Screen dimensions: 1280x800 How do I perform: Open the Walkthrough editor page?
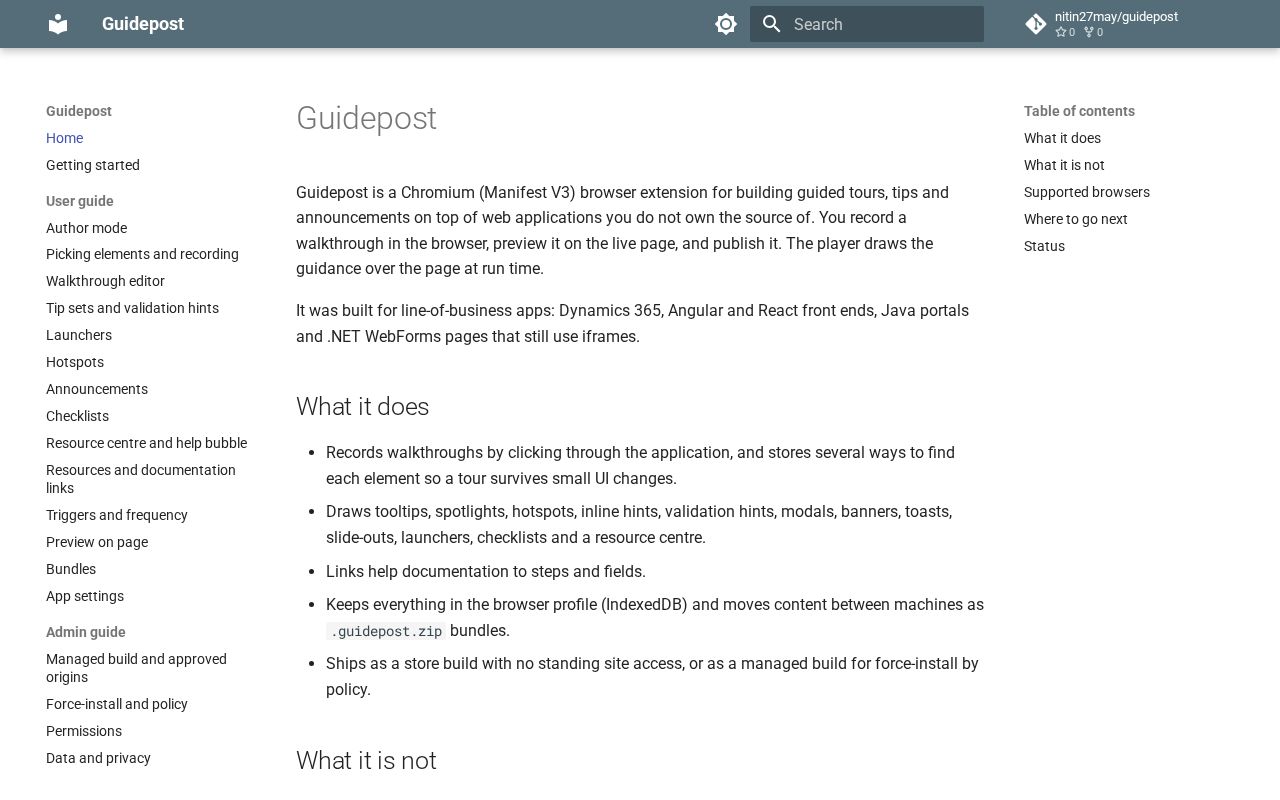105,281
